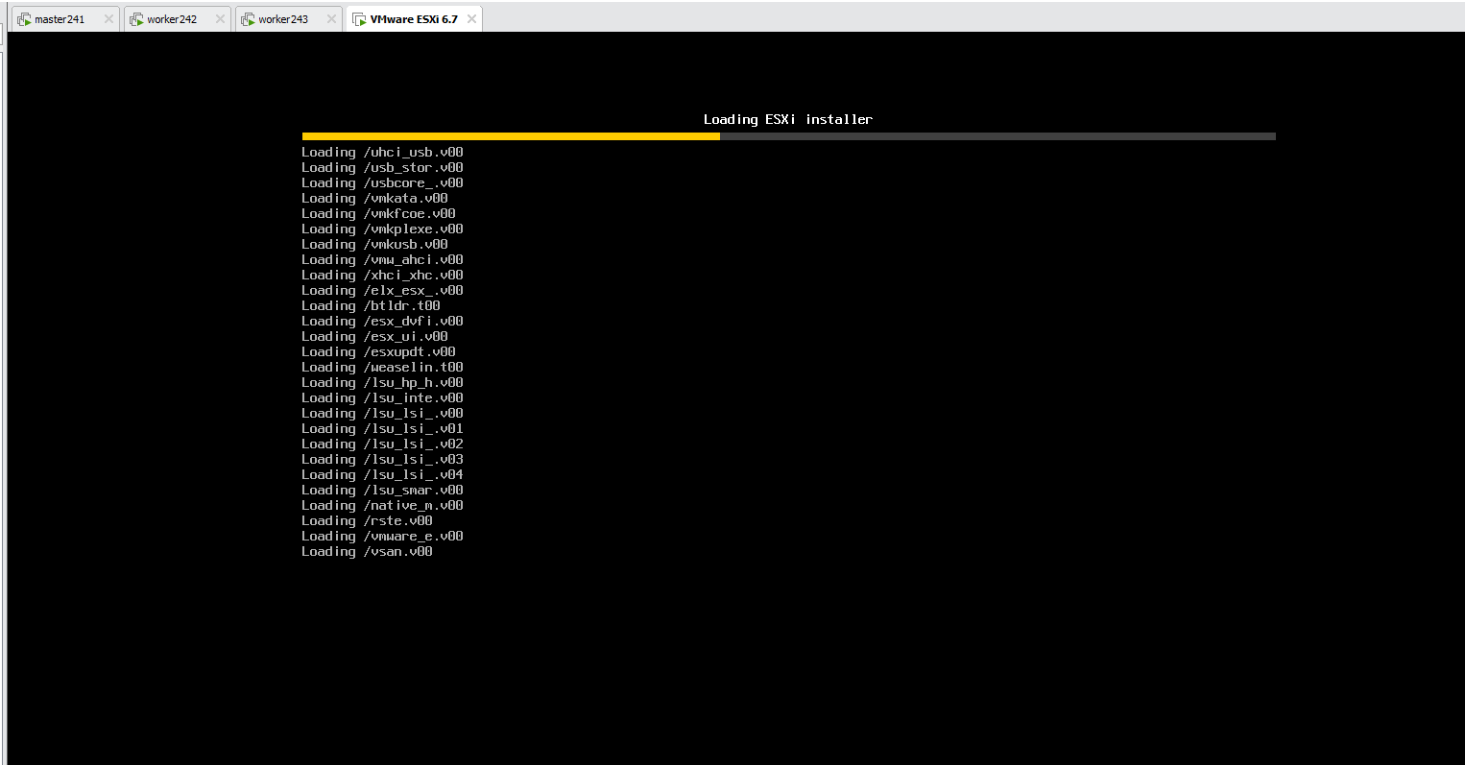
Task: Click the 'Loading /esx_ui.v00' line
Action: [375, 336]
